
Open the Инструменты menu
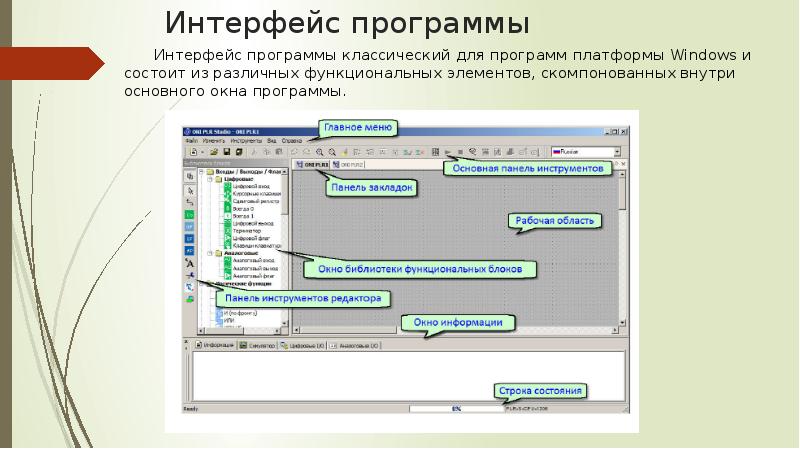(x=248, y=141)
